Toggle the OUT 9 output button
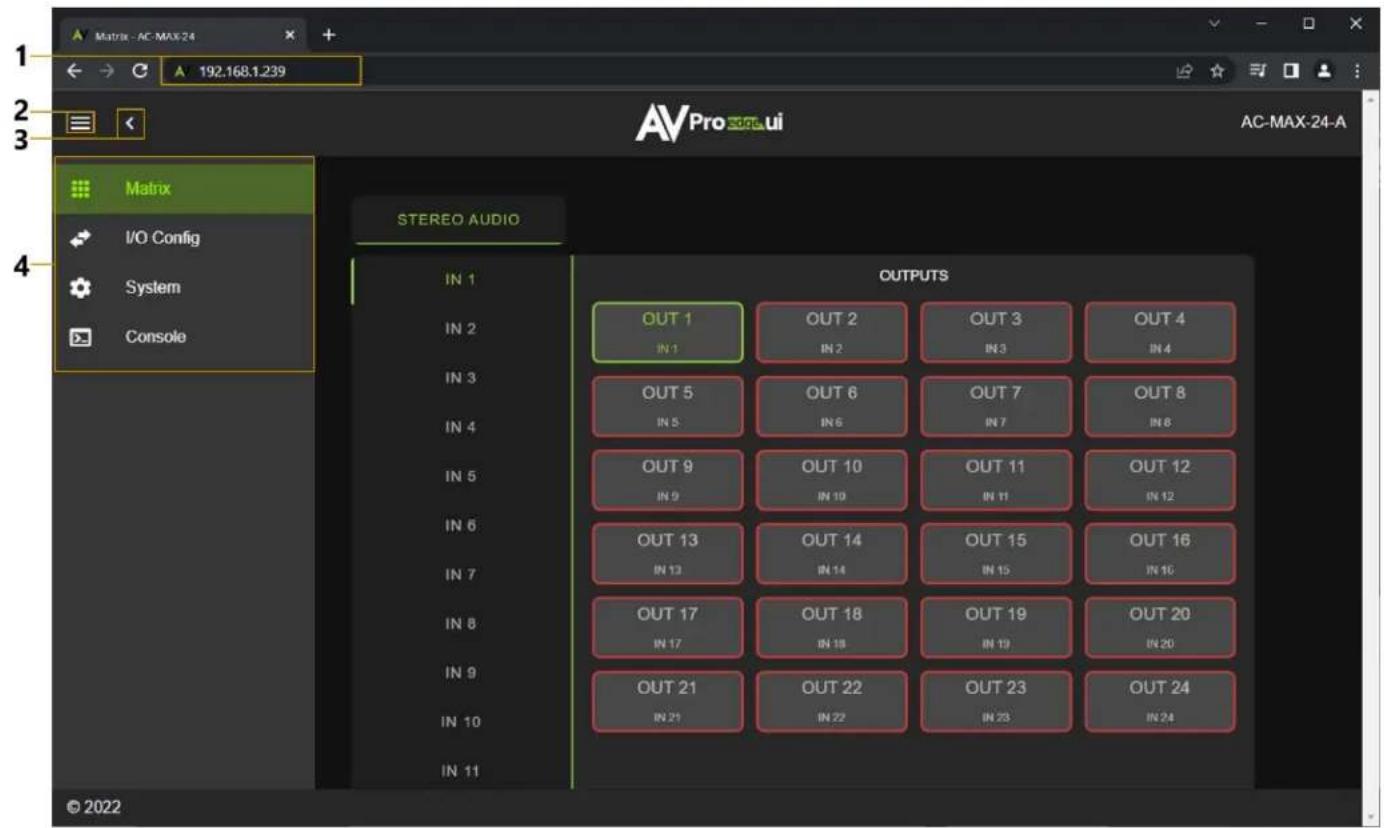1384x828 pixels. pyautogui.click(x=667, y=480)
